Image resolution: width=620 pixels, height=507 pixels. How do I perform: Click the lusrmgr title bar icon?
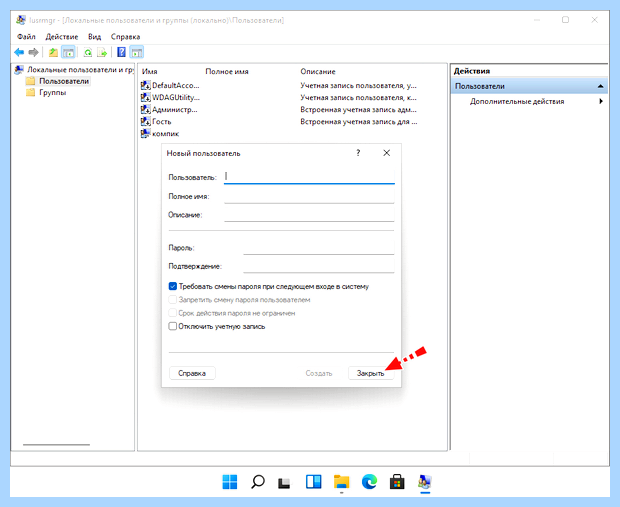point(21,20)
